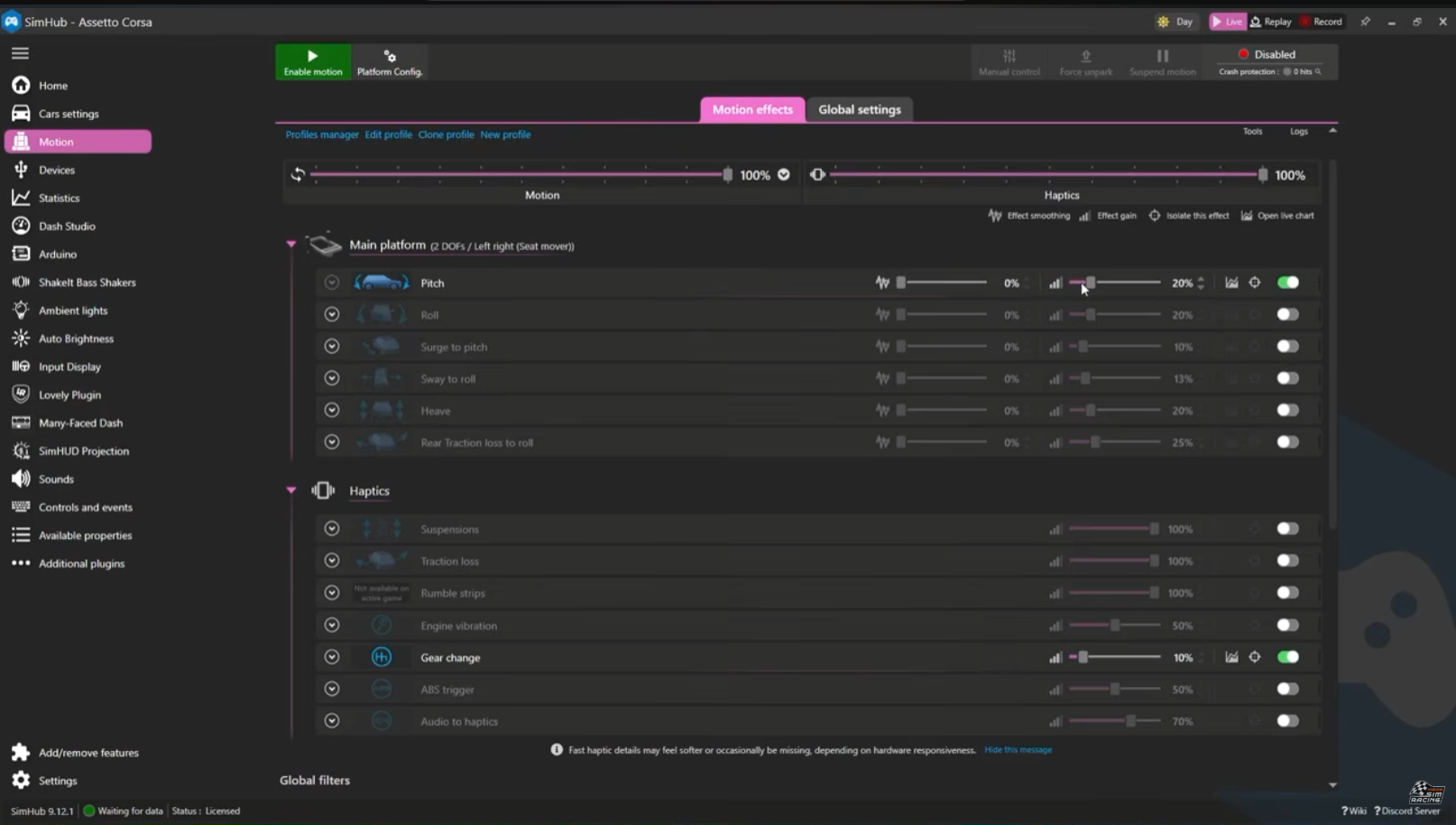Open SimHub Settings
The image size is (1456, 825).
[x=58, y=781]
